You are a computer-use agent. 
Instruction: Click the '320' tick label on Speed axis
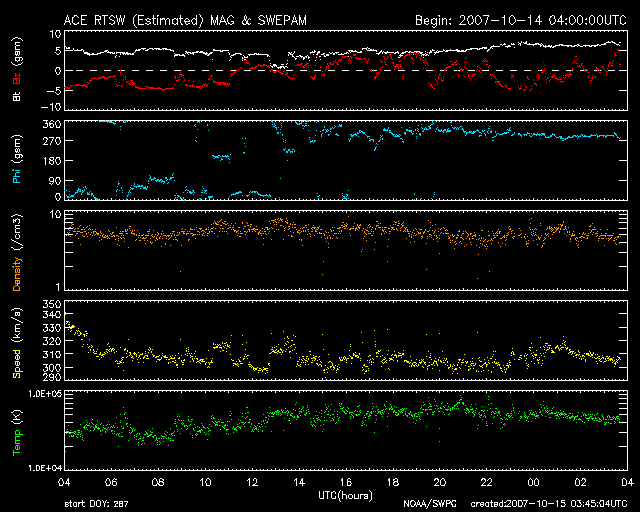tap(52, 341)
